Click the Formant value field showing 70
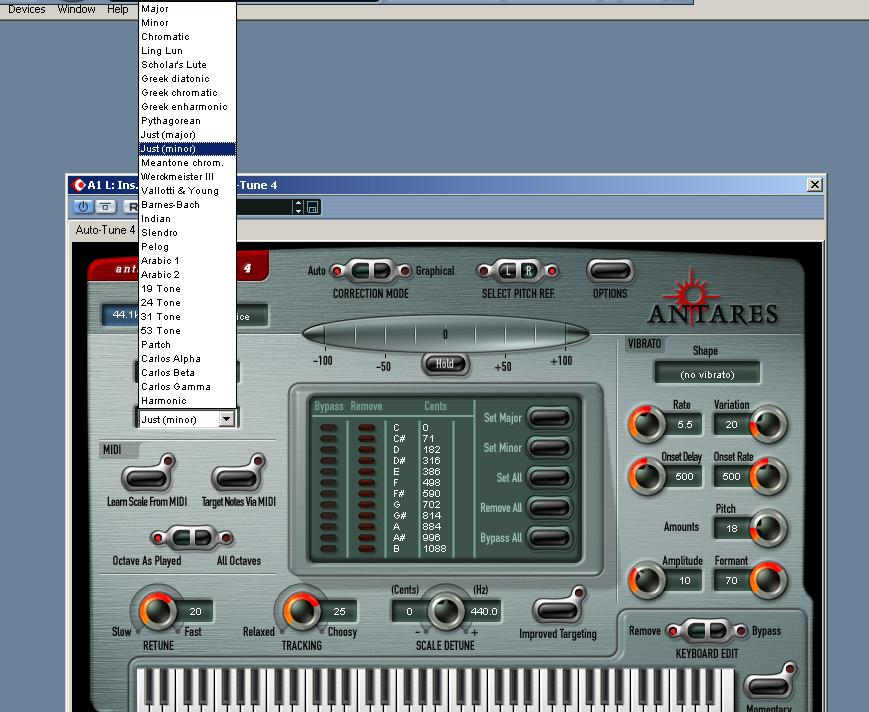 (x=732, y=581)
